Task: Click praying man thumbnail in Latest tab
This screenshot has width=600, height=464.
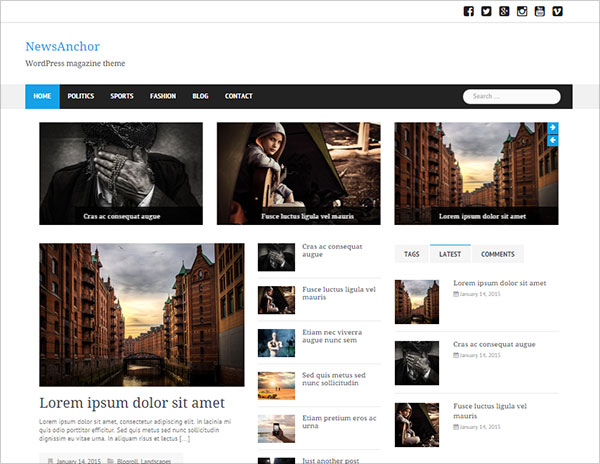Action: [417, 363]
